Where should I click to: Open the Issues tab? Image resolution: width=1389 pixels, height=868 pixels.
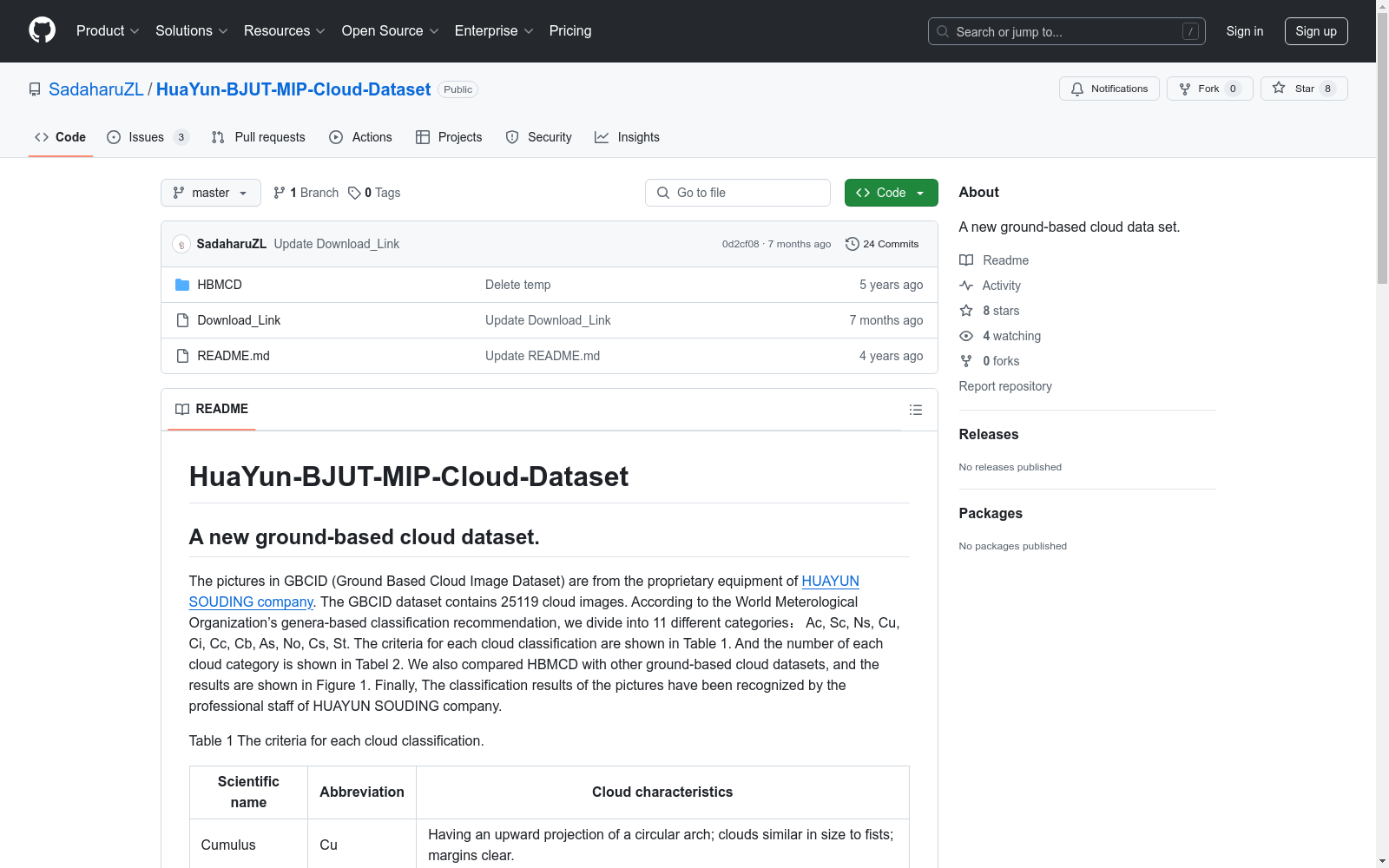pyautogui.click(x=148, y=137)
